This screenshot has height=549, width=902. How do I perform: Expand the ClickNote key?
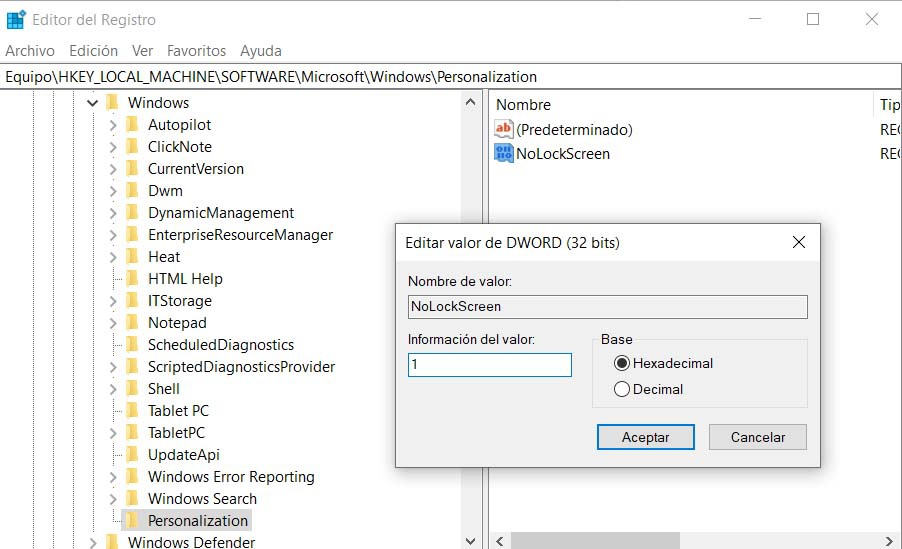click(x=113, y=147)
